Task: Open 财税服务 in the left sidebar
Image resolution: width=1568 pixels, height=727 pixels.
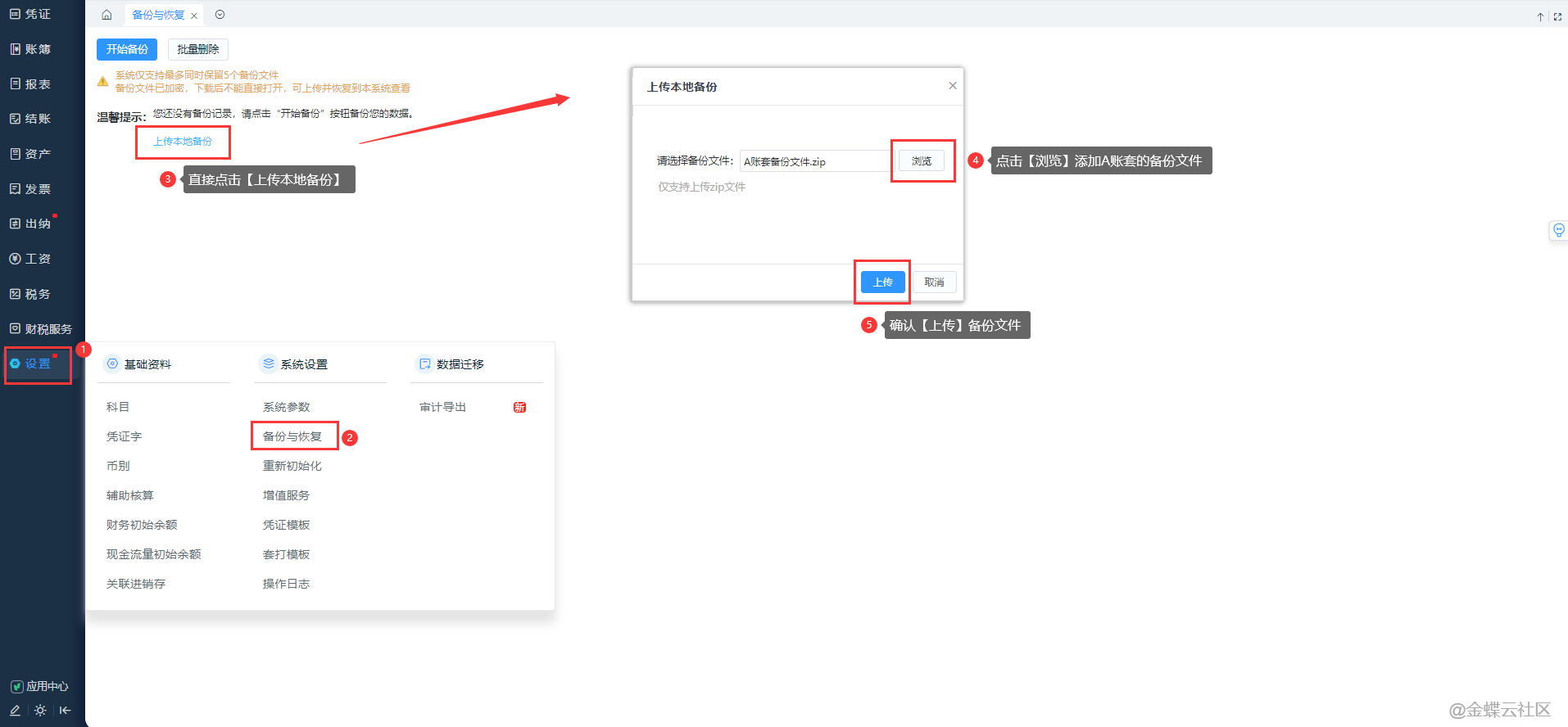Action: (41, 329)
